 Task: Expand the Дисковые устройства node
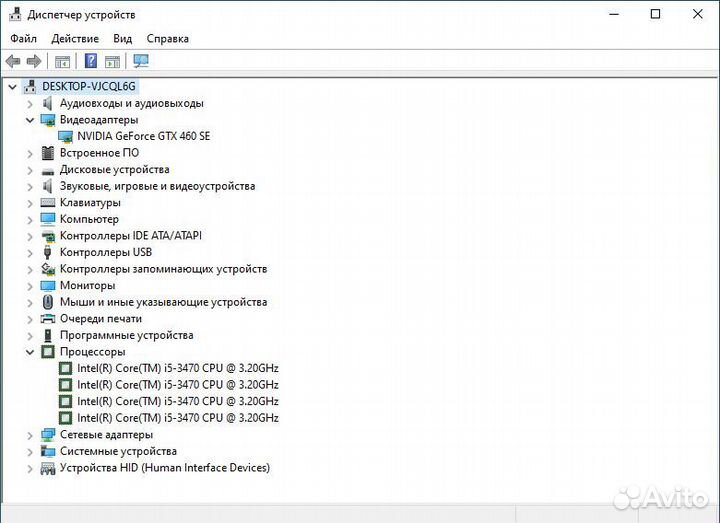pyautogui.click(x=30, y=170)
